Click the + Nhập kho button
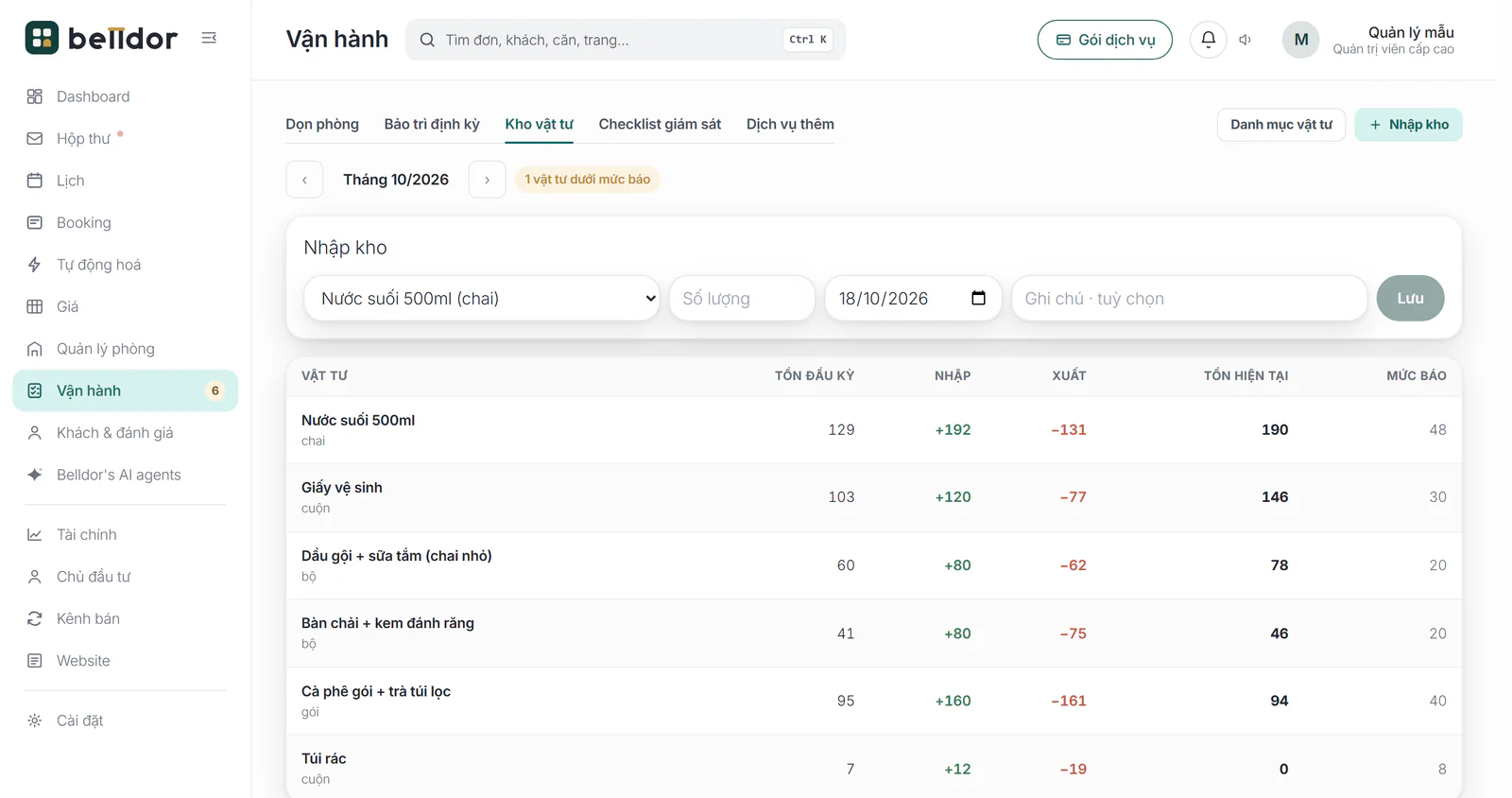 [x=1408, y=125]
